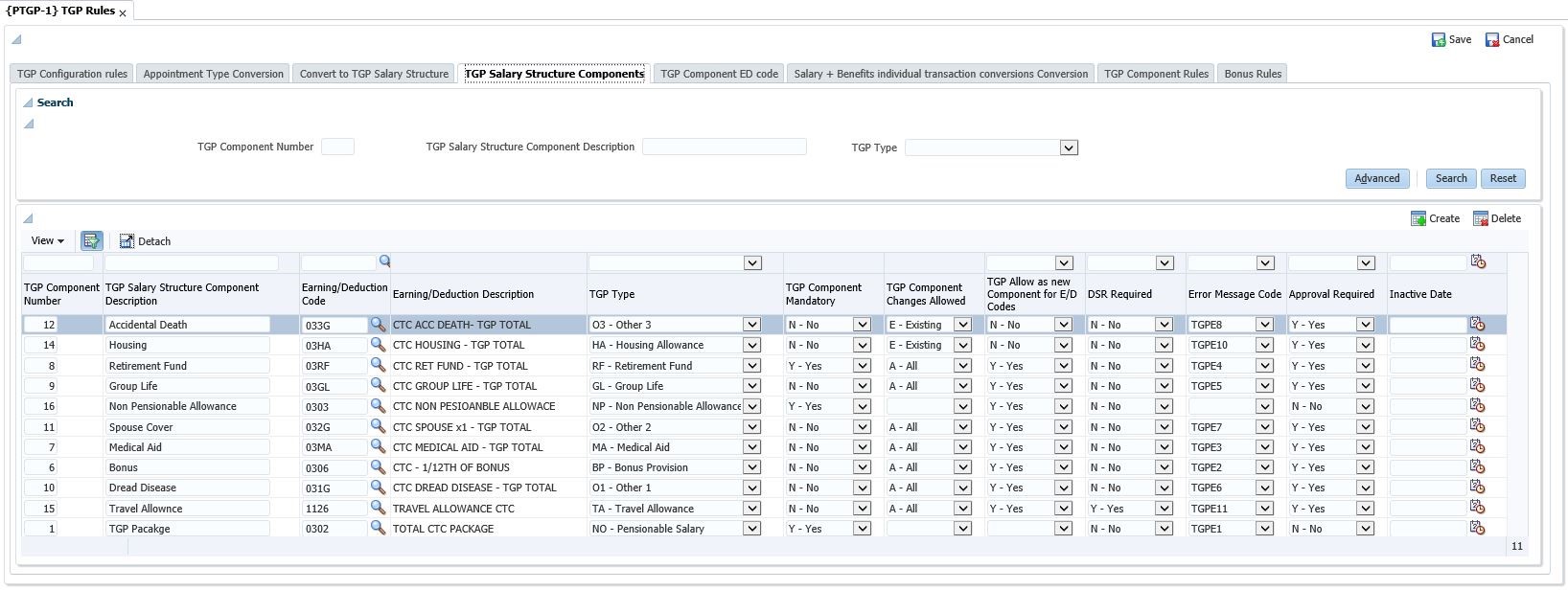The height and width of the screenshot is (590, 1568).
Task: Detach the table using Detach icon
Action: tap(127, 241)
